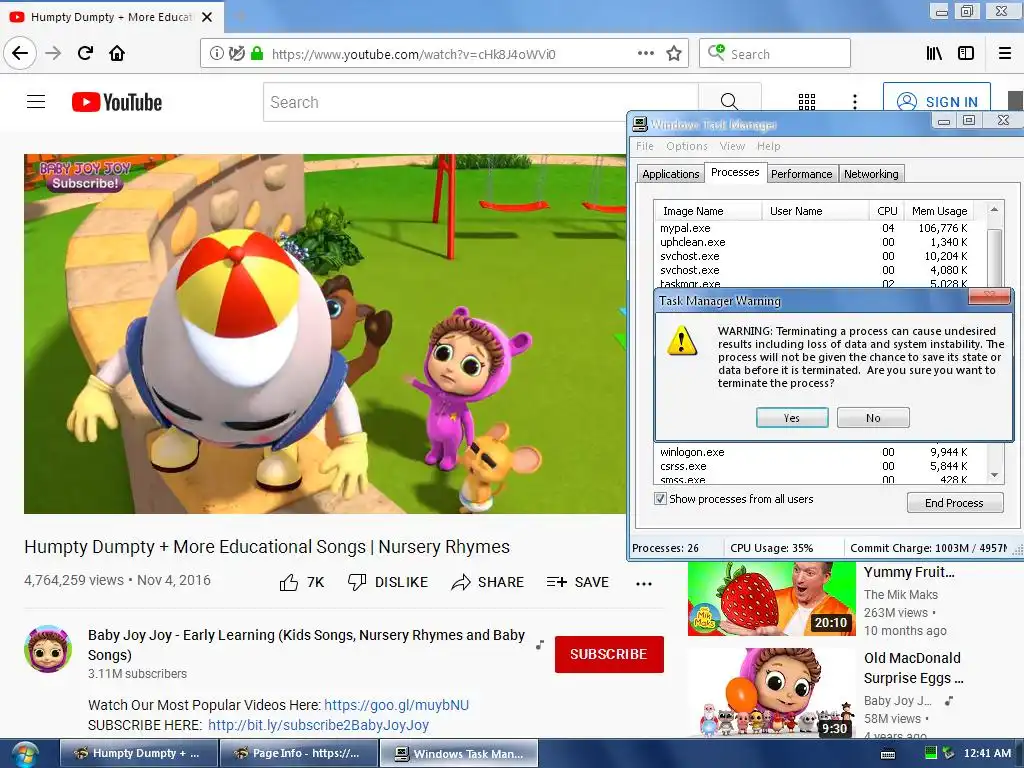This screenshot has width=1024, height=768.
Task: Open the Yummy Fruit video thumbnail
Action: [771, 598]
